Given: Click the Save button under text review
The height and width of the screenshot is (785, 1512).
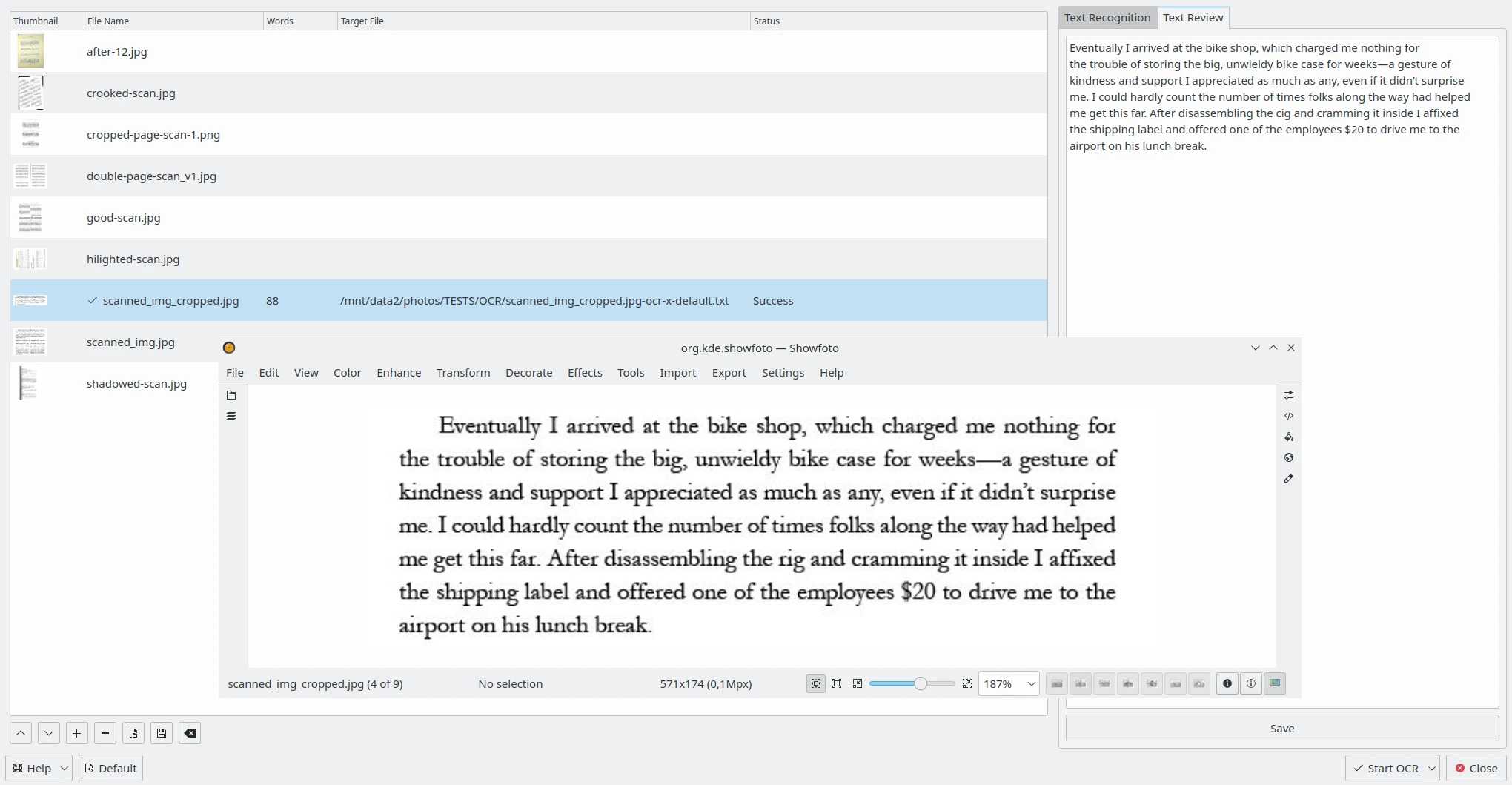Looking at the screenshot, I should [1281, 728].
